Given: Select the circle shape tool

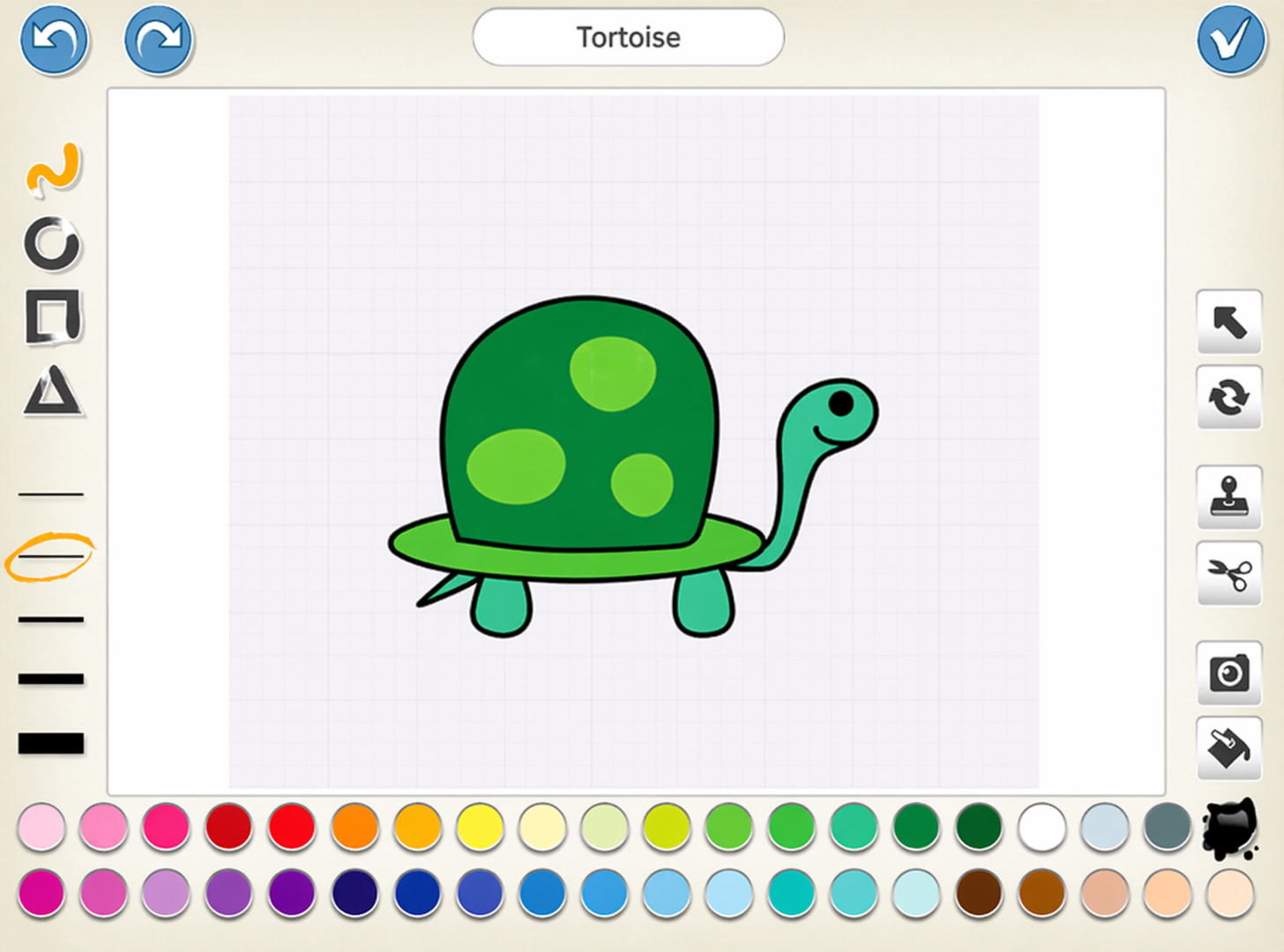Looking at the screenshot, I should (53, 243).
